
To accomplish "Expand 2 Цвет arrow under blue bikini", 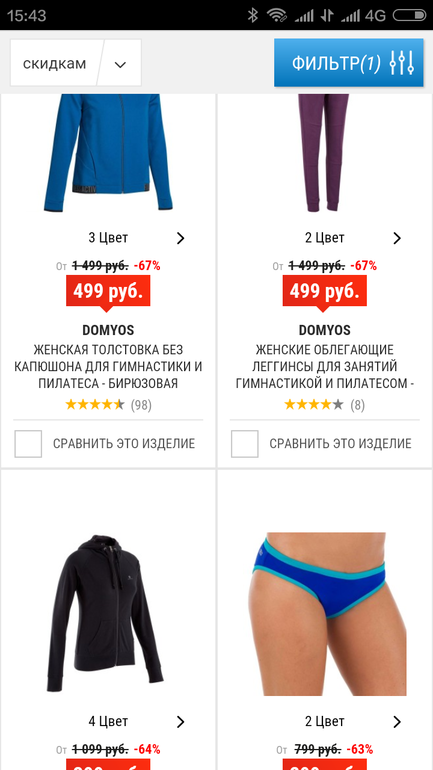I will [397, 721].
